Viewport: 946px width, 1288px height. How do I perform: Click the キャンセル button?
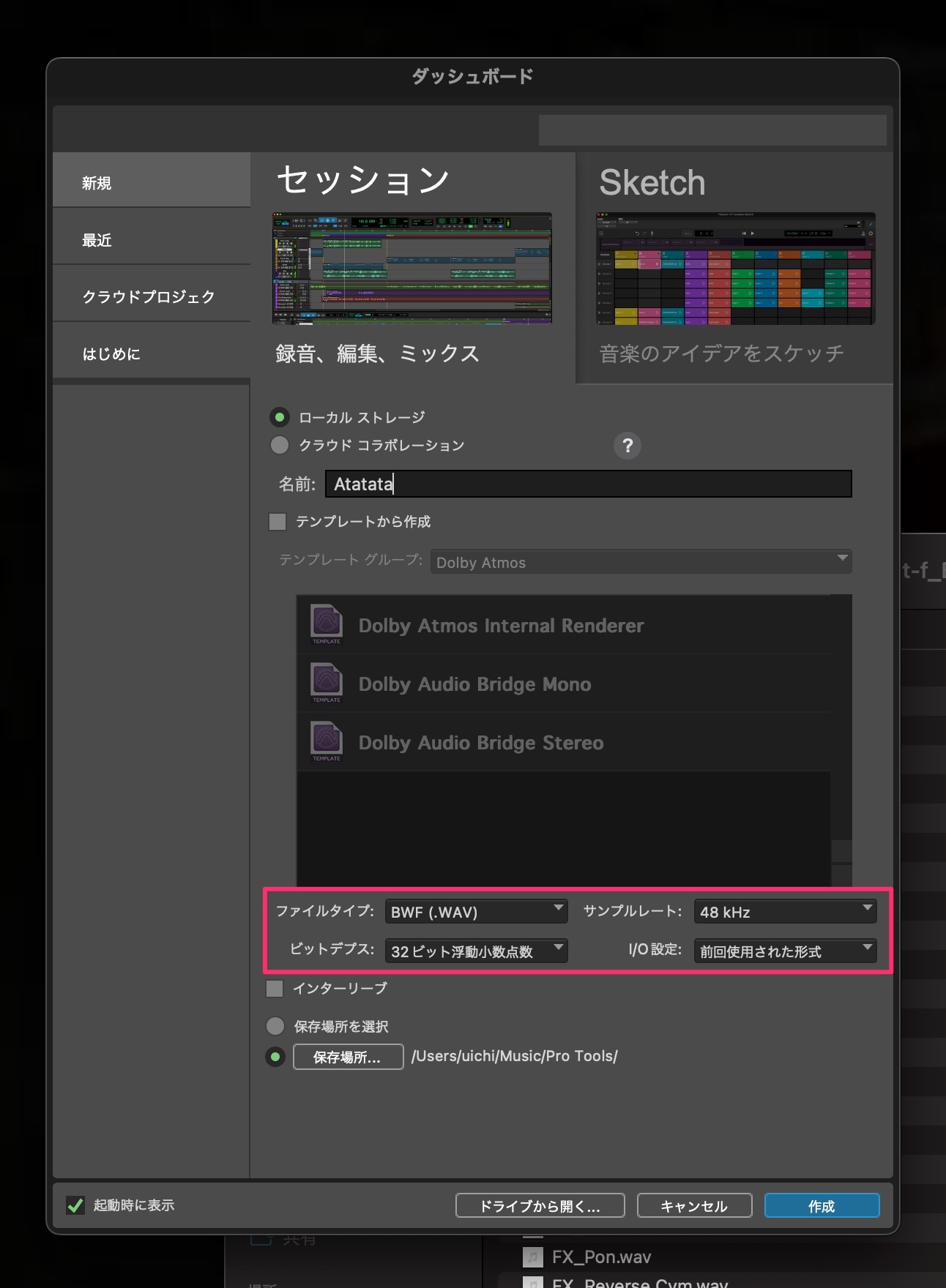[694, 1205]
